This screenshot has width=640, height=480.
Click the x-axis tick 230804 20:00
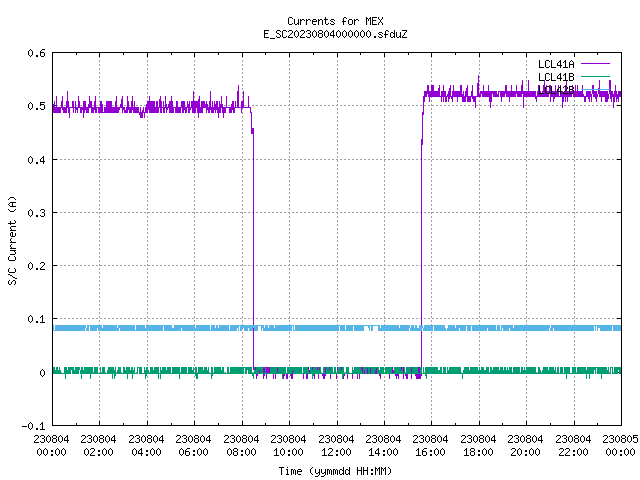[x=525, y=446]
